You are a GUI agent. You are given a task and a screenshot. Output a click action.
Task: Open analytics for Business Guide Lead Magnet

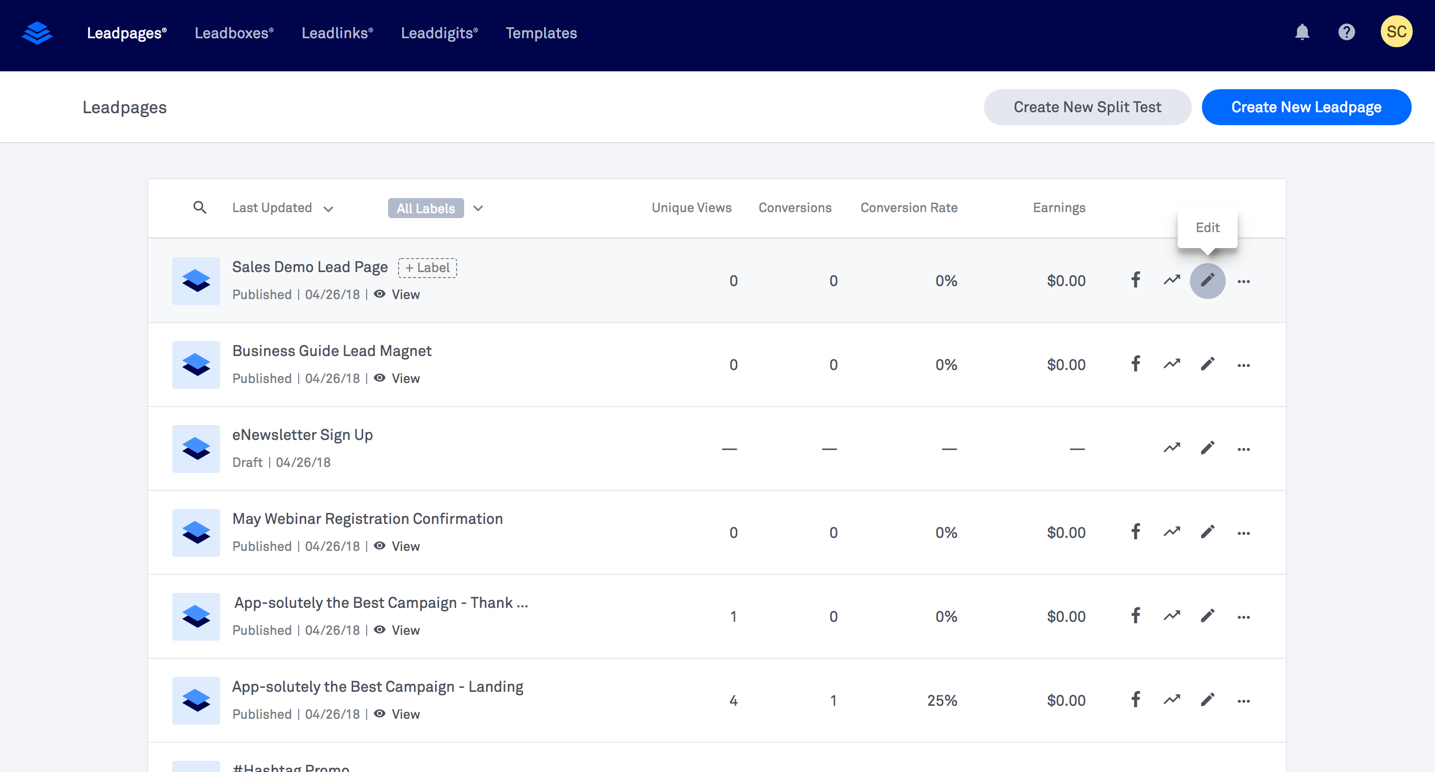[1172, 365]
